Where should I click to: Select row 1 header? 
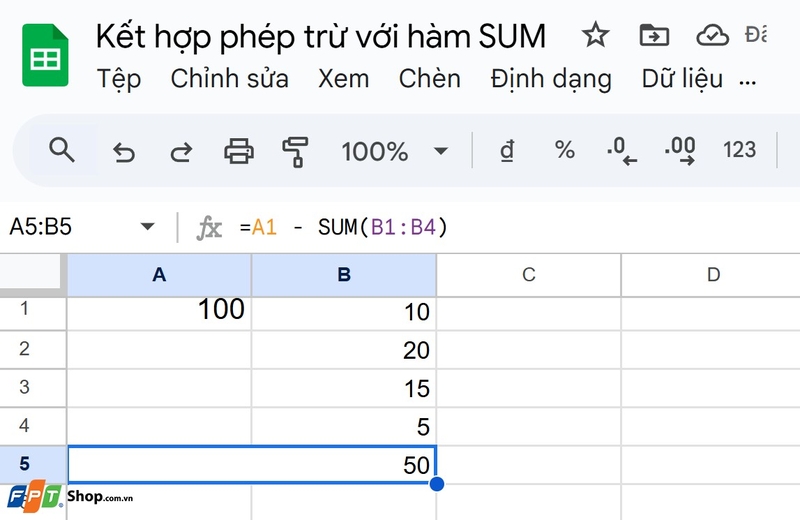point(33,313)
